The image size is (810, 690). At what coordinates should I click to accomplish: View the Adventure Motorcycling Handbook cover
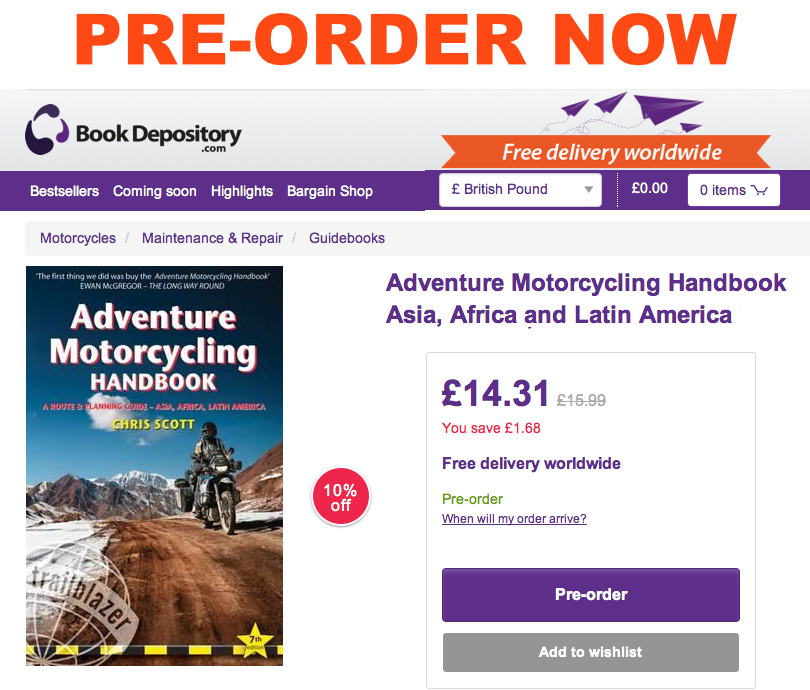tap(154, 466)
